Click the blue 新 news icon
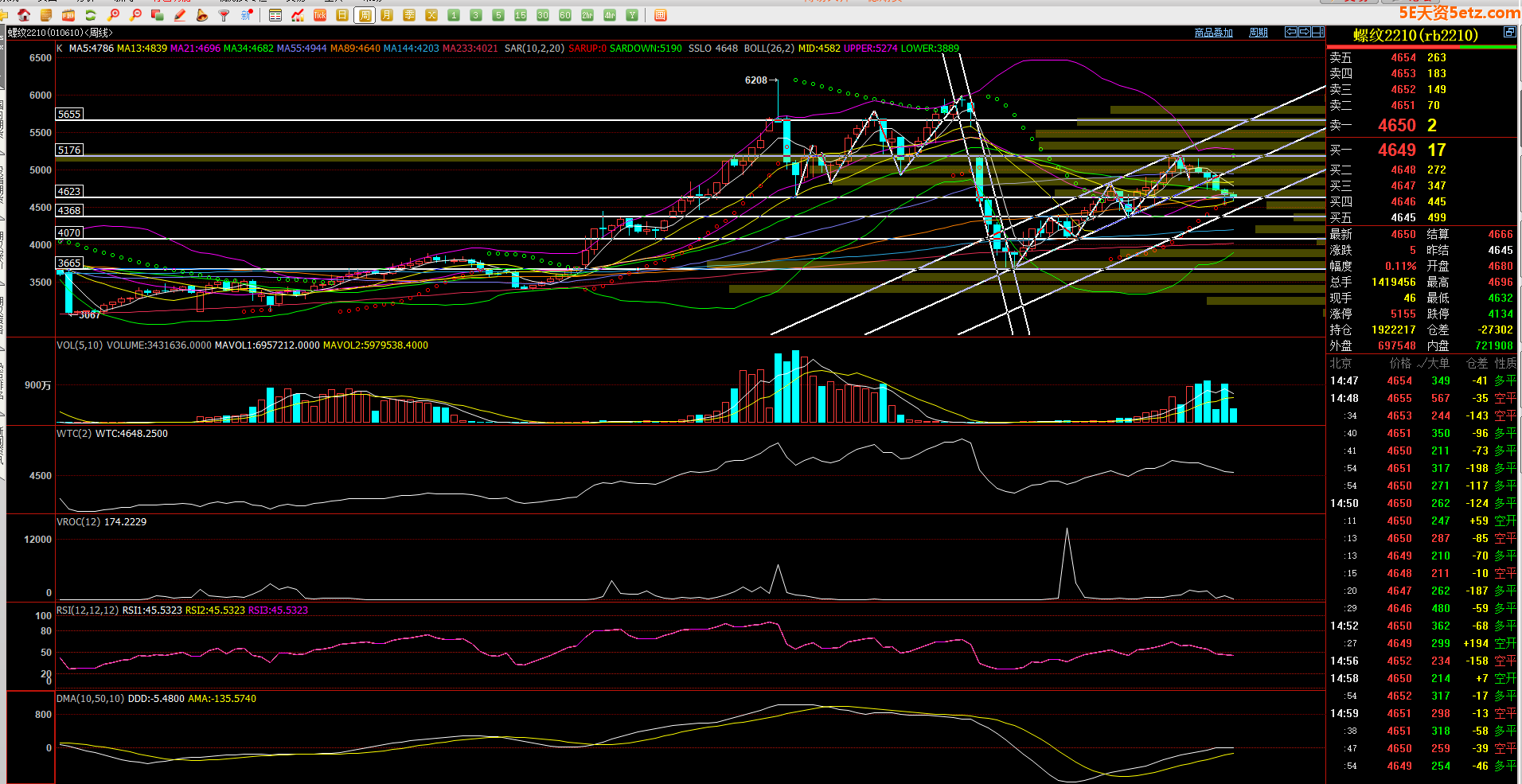 247,15
